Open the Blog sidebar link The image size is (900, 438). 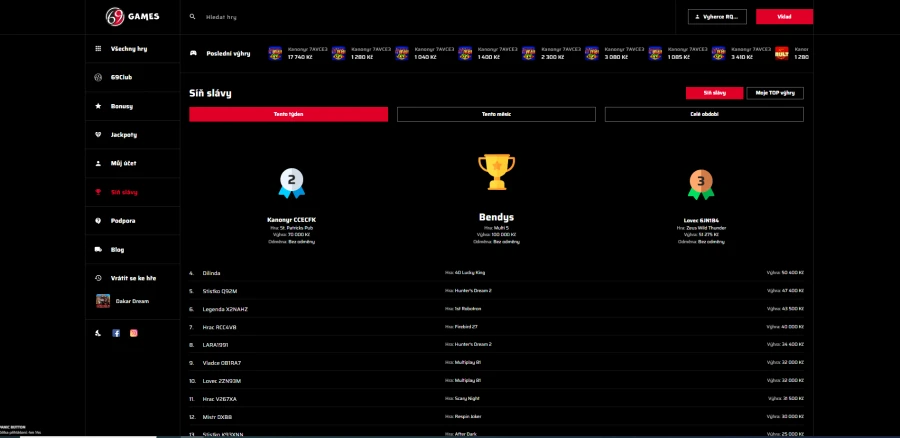[x=117, y=250]
